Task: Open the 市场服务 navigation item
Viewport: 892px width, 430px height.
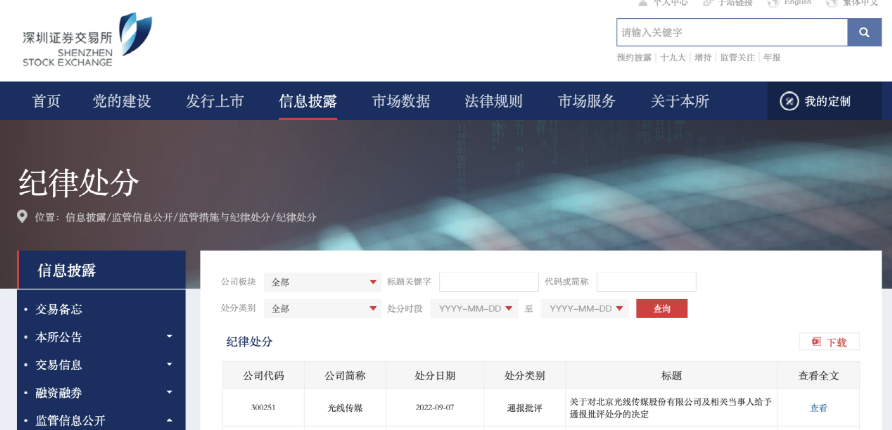Action: point(587,101)
